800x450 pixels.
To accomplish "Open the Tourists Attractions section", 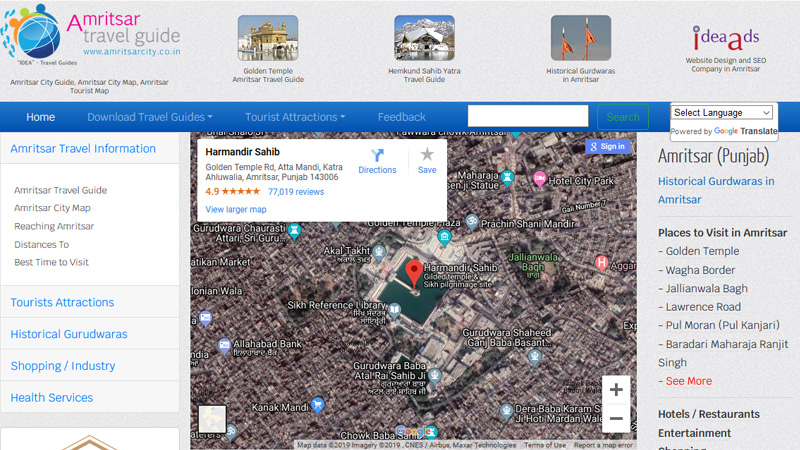I will coord(62,302).
